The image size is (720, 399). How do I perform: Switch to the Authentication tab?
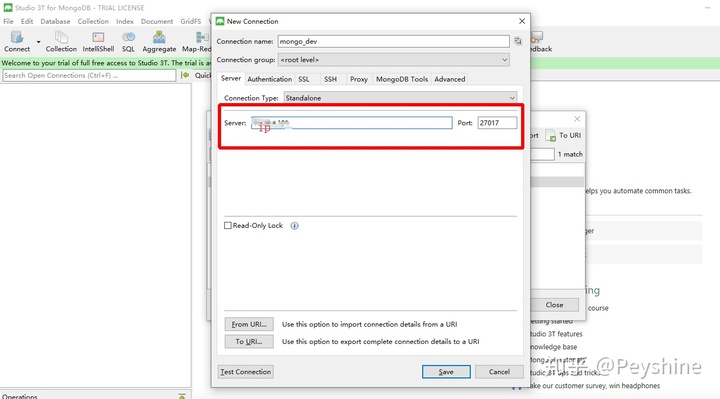point(270,79)
